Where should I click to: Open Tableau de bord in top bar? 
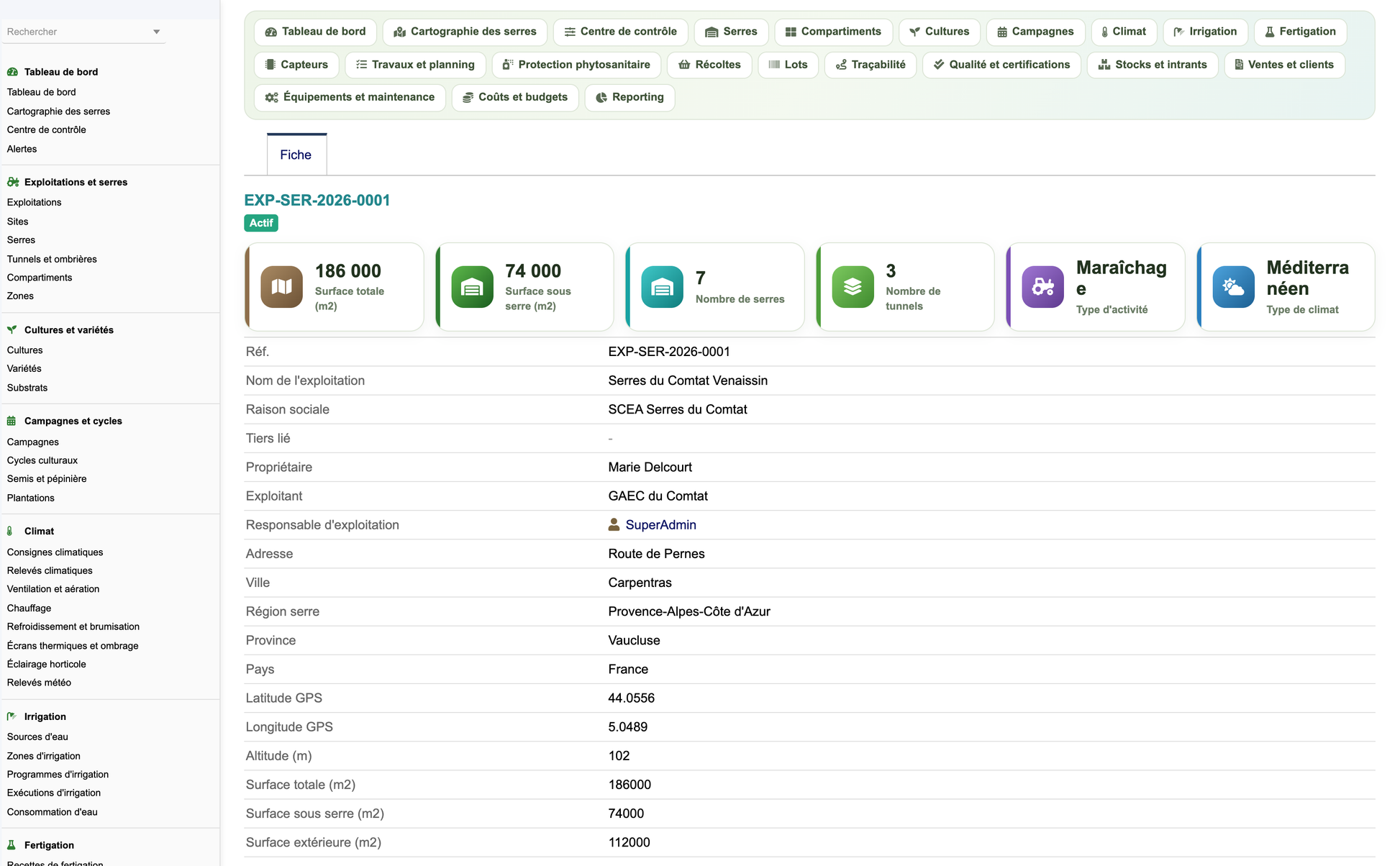click(x=315, y=32)
